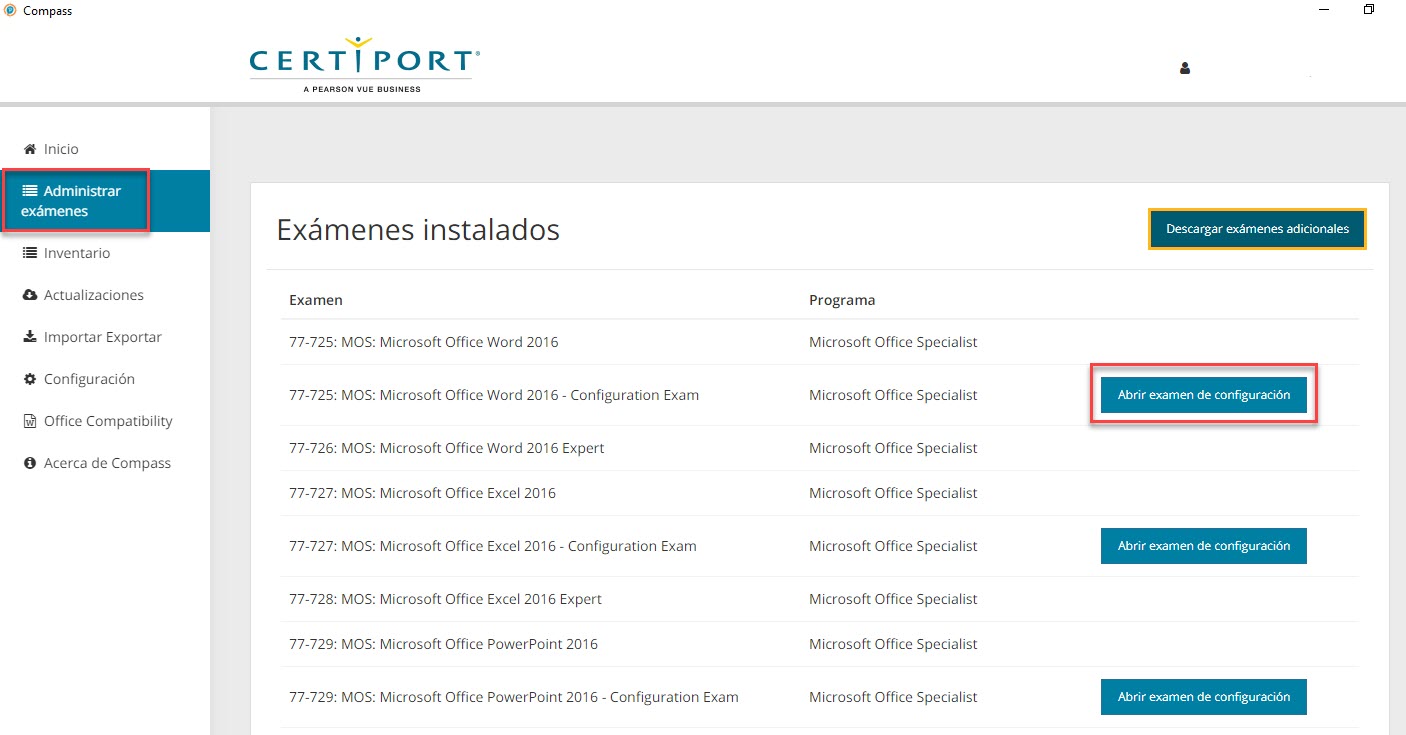
Task: Select row 77-726 Word 2016 Expert
Action: click(x=819, y=448)
